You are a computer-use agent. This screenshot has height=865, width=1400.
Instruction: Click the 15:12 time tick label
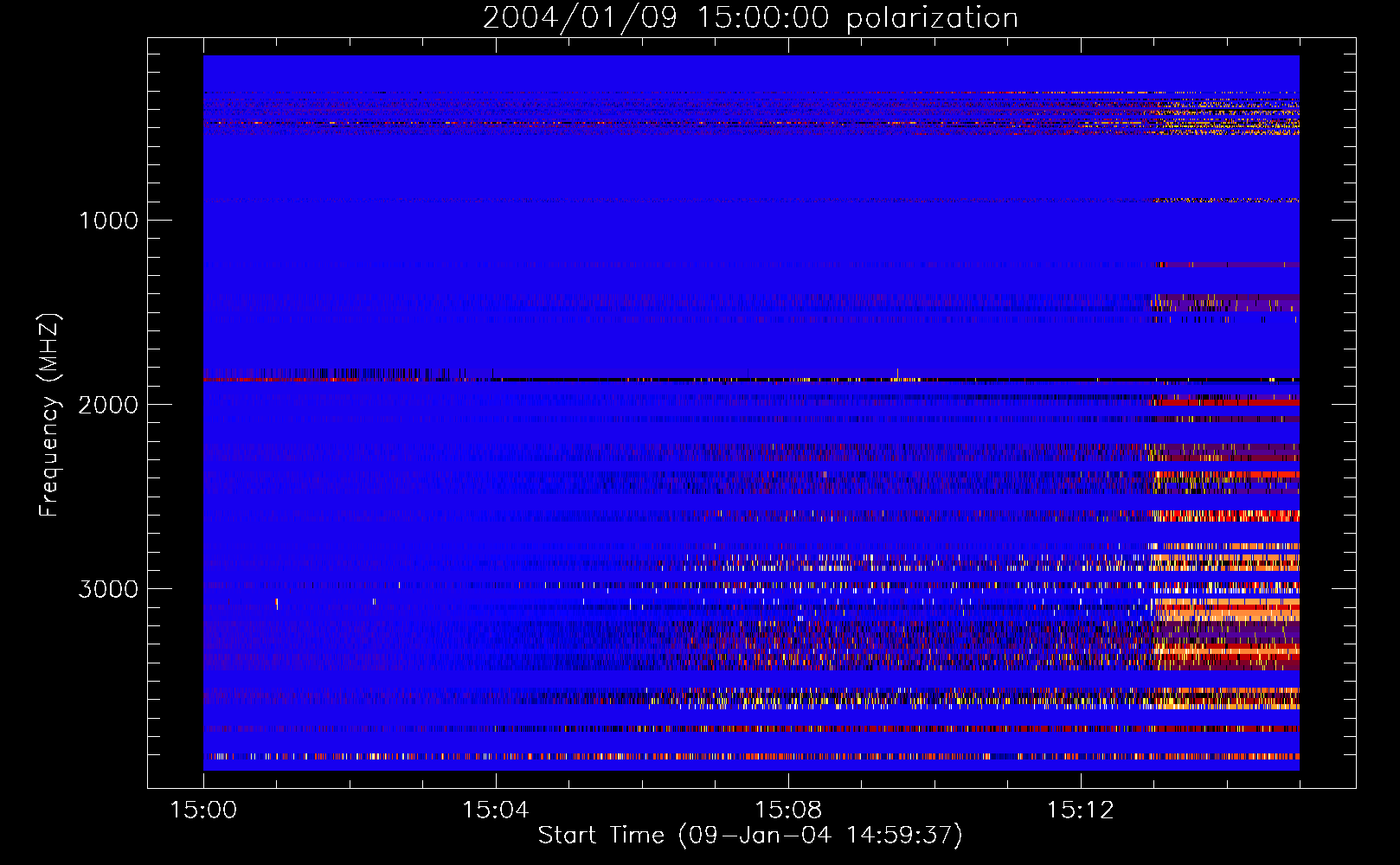[x=1080, y=811]
